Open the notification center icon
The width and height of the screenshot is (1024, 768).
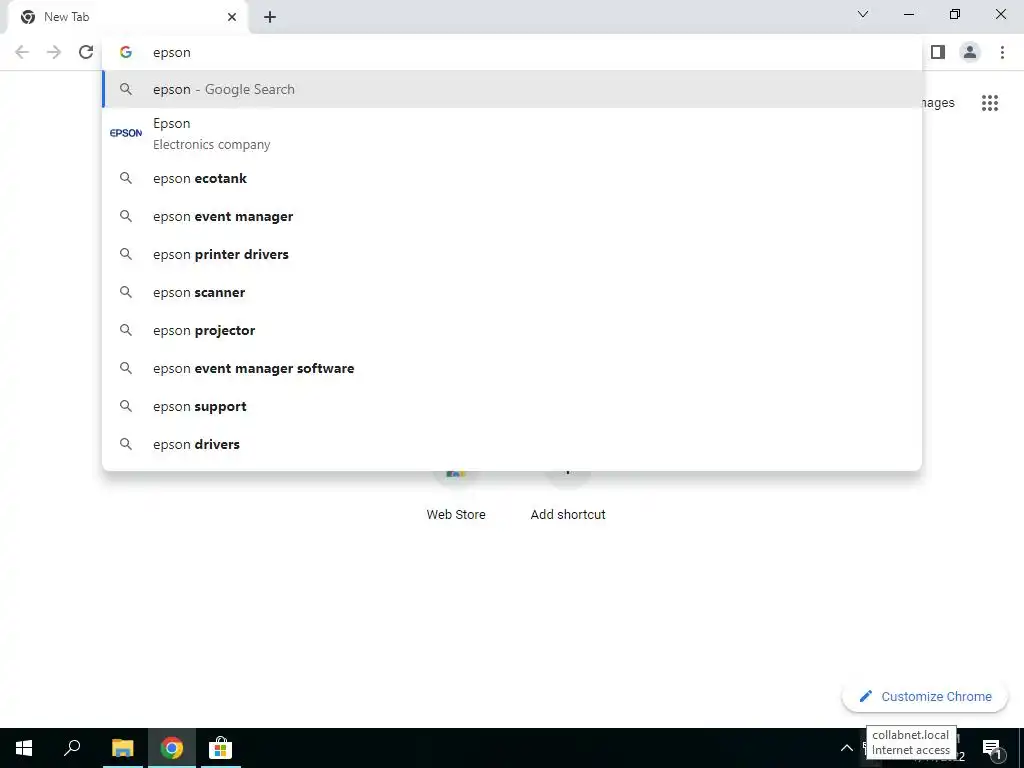coord(991,748)
